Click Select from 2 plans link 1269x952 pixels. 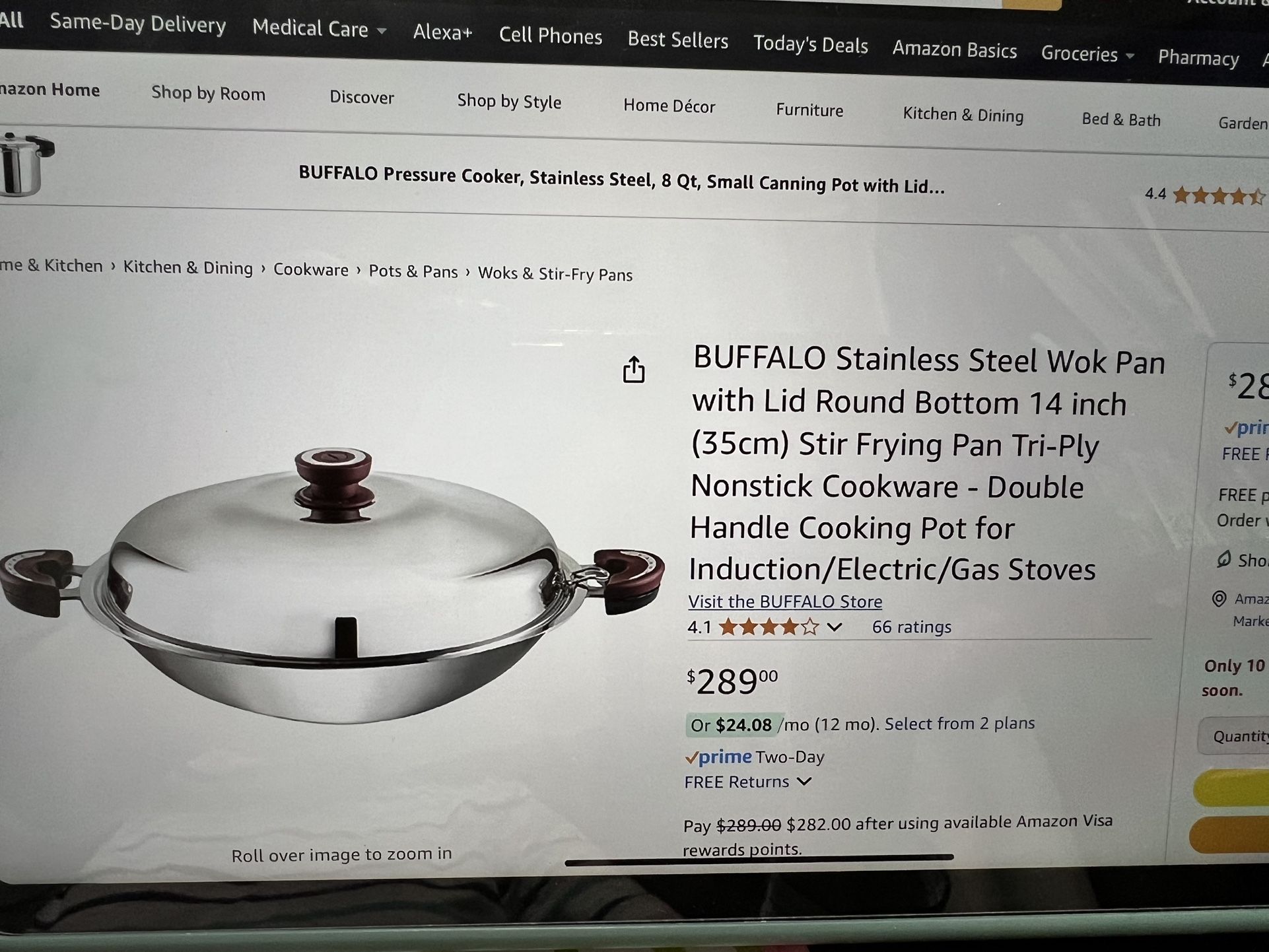click(959, 724)
